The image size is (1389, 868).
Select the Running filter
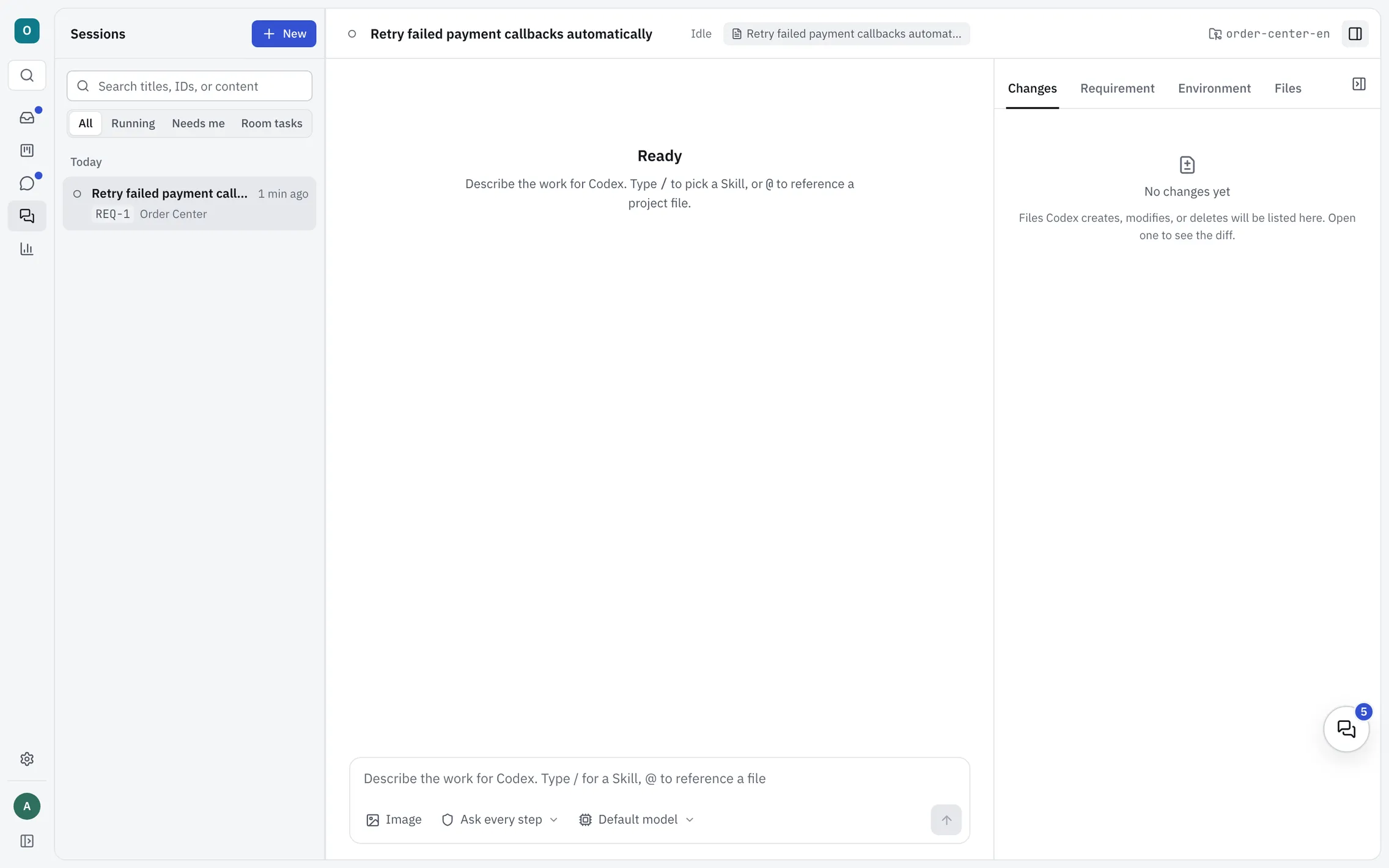click(133, 123)
